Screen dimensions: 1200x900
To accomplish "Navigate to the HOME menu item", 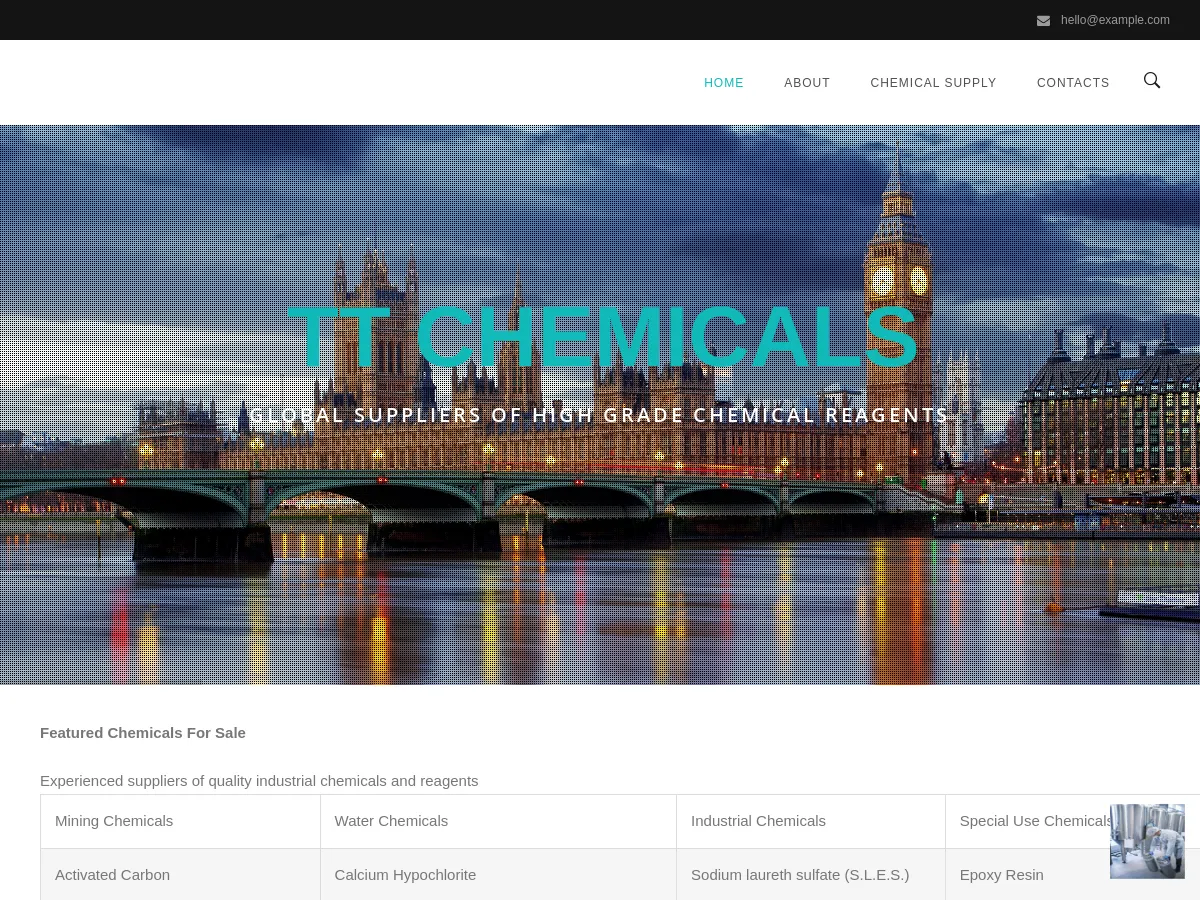I will pos(723,83).
